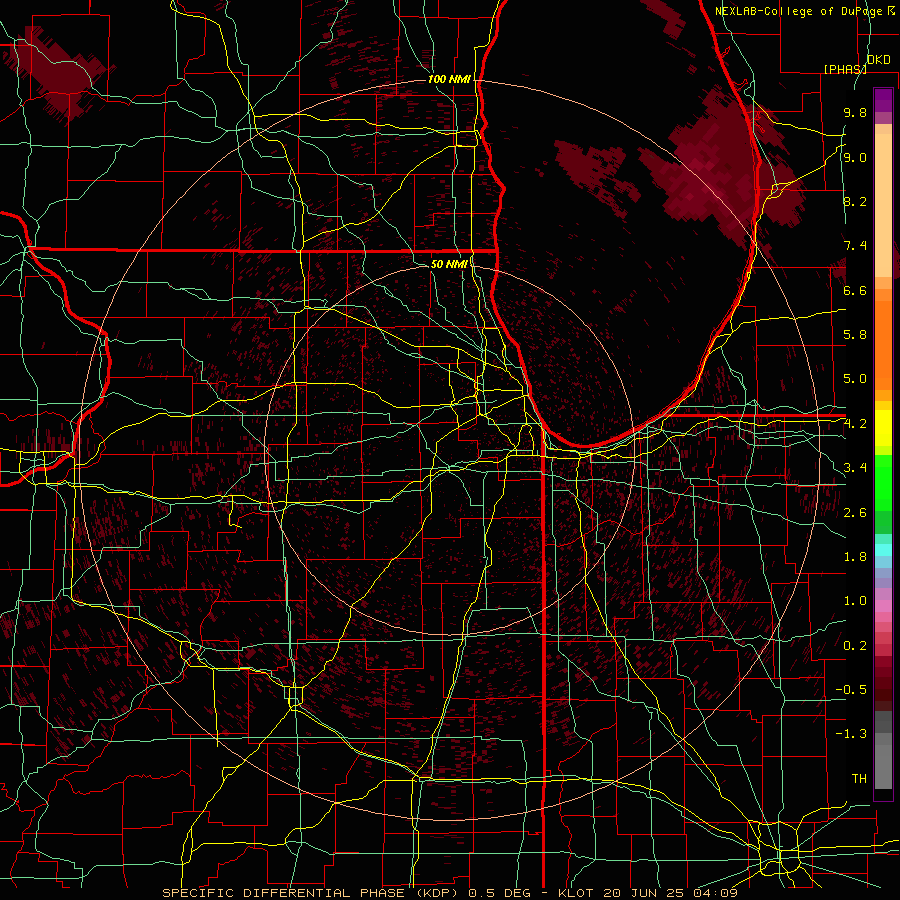
Task: Select the 5.0 value on the color scale
Action: click(x=855, y=379)
